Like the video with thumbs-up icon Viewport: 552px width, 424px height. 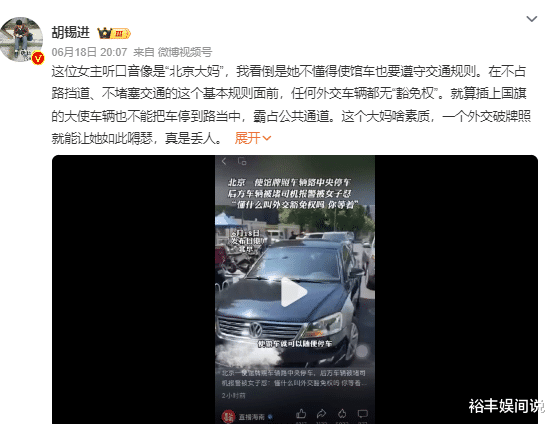point(301,413)
